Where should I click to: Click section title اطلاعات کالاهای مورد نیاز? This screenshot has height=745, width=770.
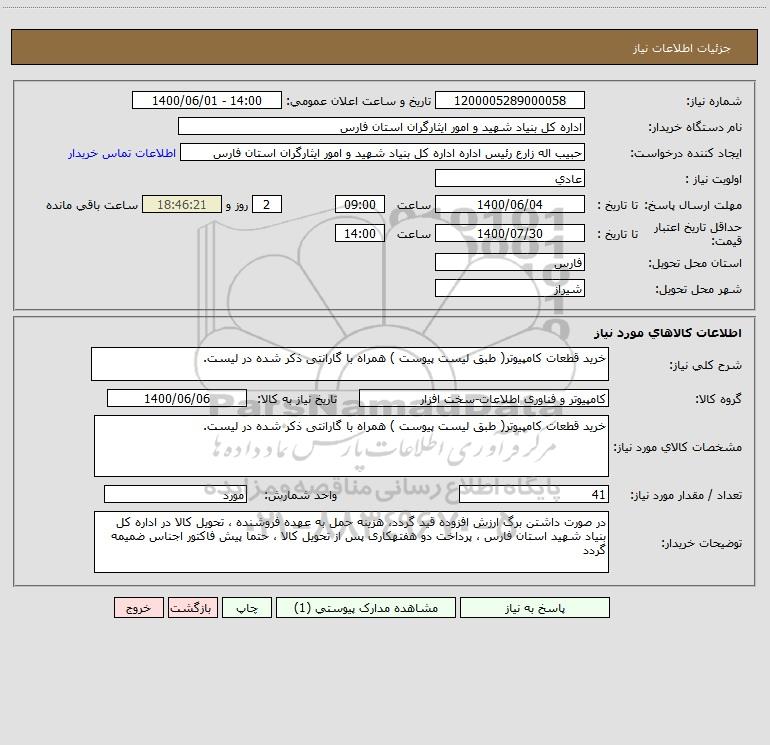coord(668,333)
